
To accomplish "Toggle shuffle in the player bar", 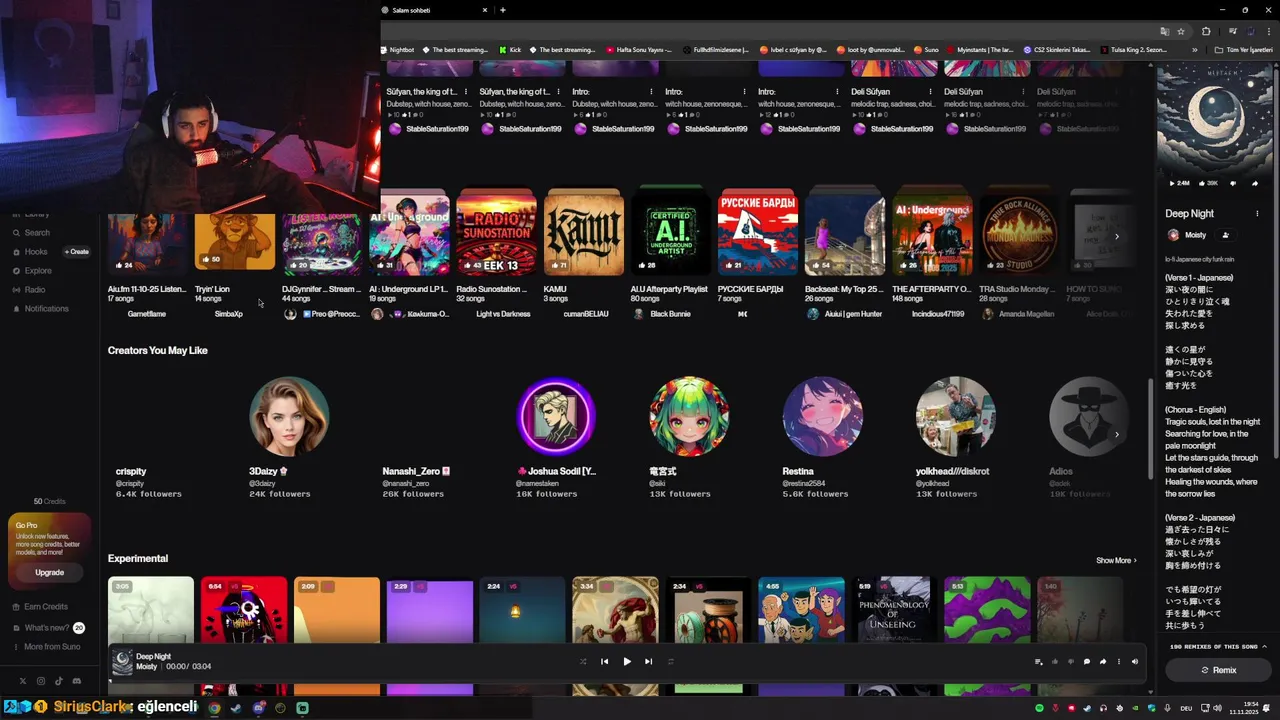I will (583, 661).
